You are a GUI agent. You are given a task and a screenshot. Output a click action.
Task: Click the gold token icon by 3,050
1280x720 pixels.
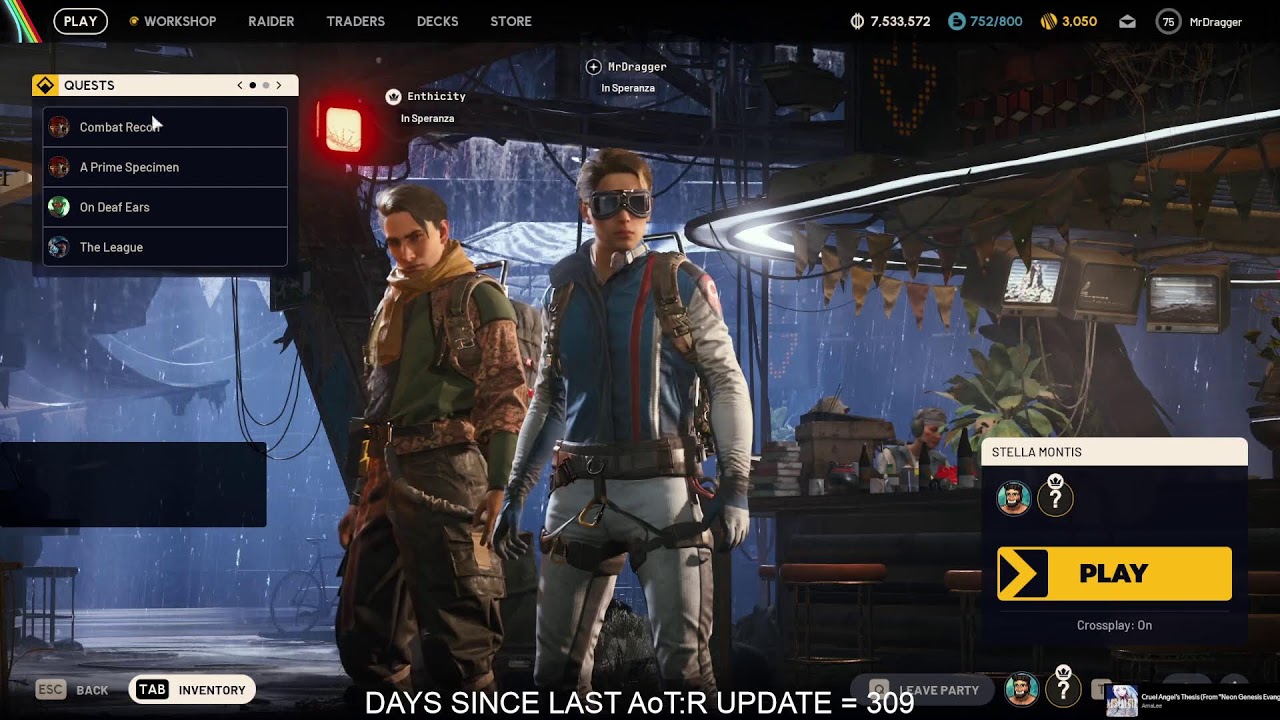(1048, 21)
